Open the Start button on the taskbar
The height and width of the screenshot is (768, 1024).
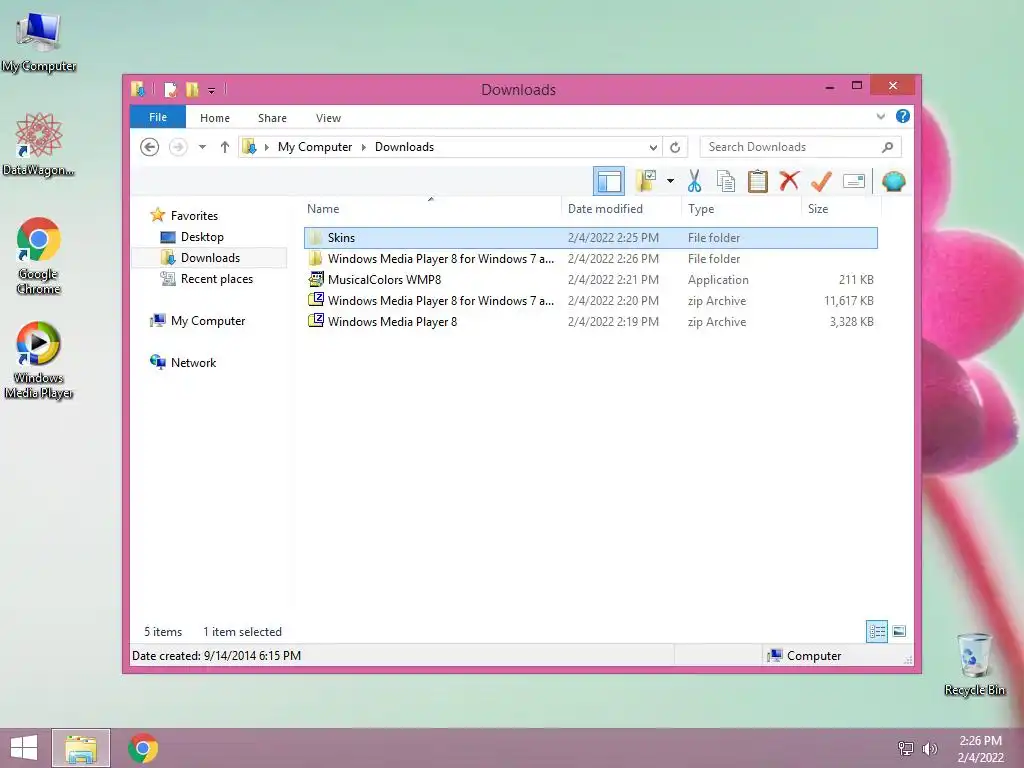(x=24, y=748)
